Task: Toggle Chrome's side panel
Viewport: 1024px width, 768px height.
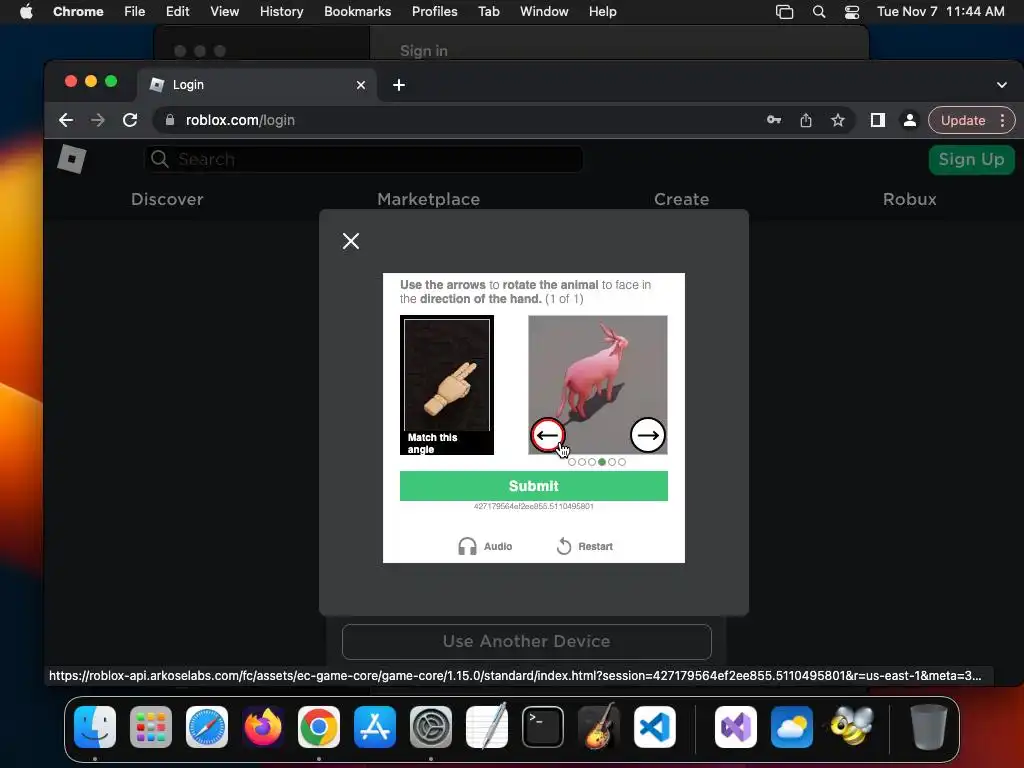Action: click(x=878, y=120)
